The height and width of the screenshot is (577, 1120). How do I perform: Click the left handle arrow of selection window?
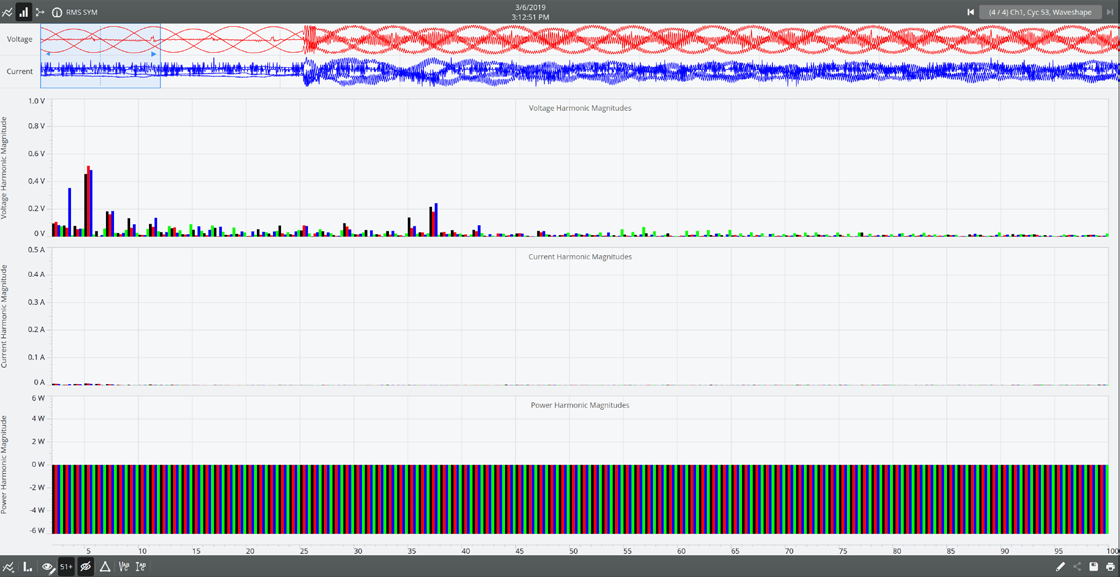(x=47, y=54)
